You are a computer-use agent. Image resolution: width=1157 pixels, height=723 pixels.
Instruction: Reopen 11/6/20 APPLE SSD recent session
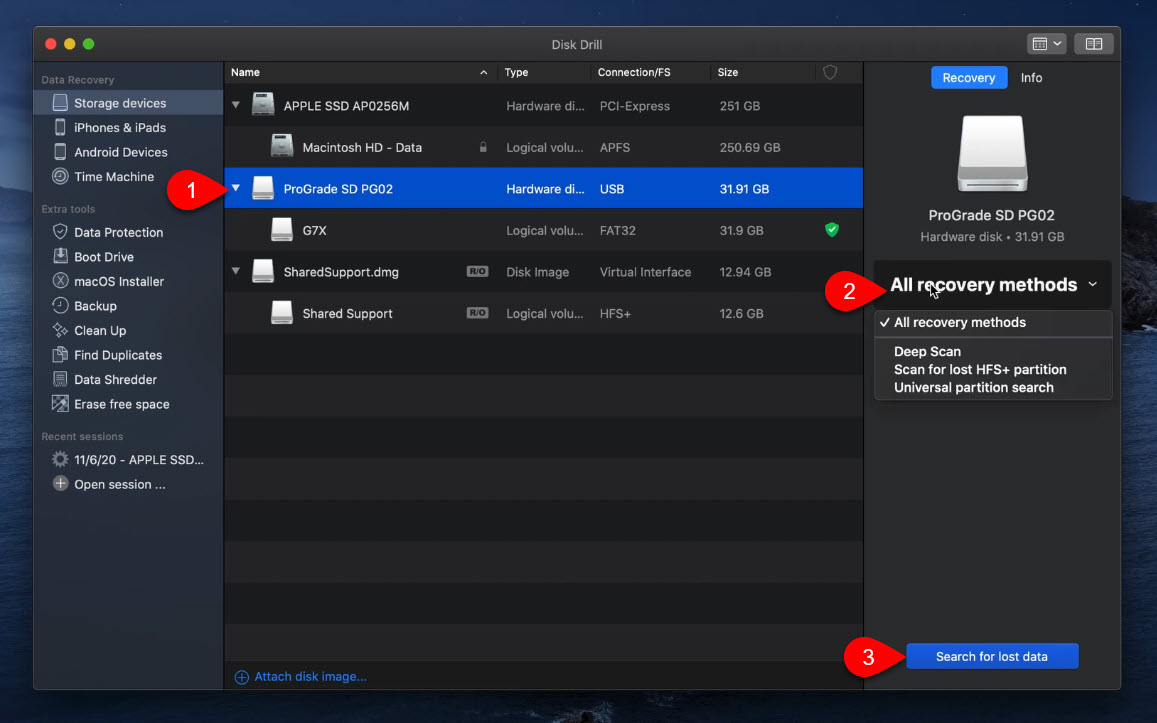(138, 460)
